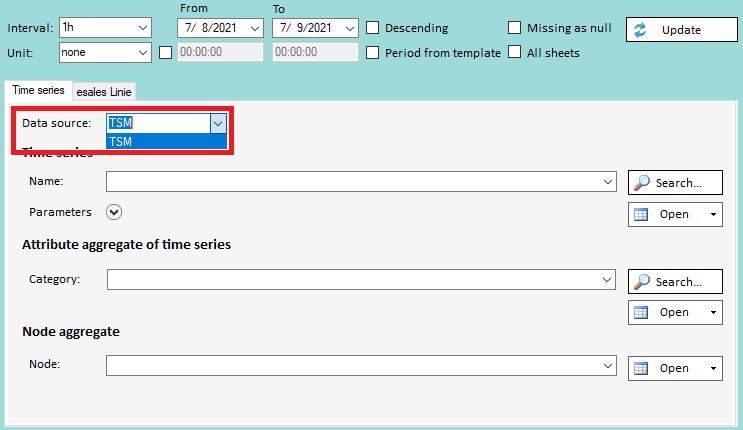Image resolution: width=743 pixels, height=430 pixels.
Task: Expand Parameters using circular chevron icon
Action: [114, 212]
